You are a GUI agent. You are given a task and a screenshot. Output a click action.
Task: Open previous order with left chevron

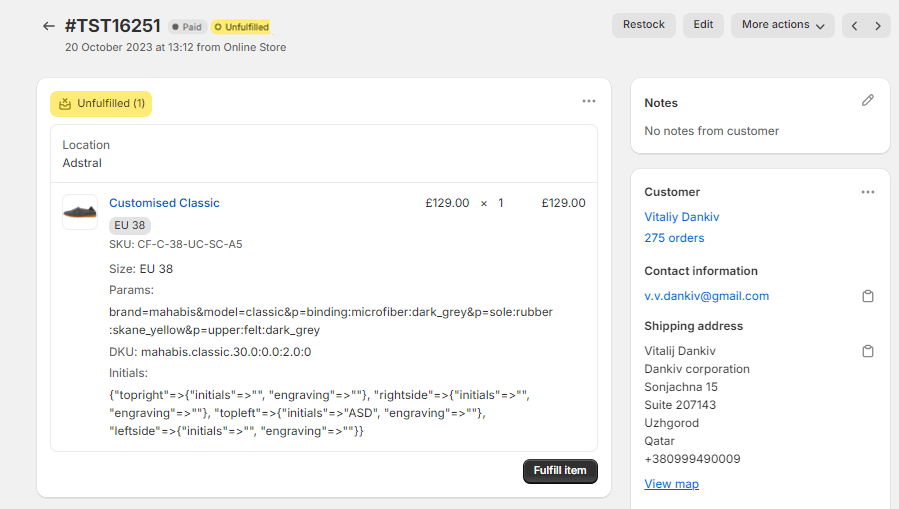point(854,26)
